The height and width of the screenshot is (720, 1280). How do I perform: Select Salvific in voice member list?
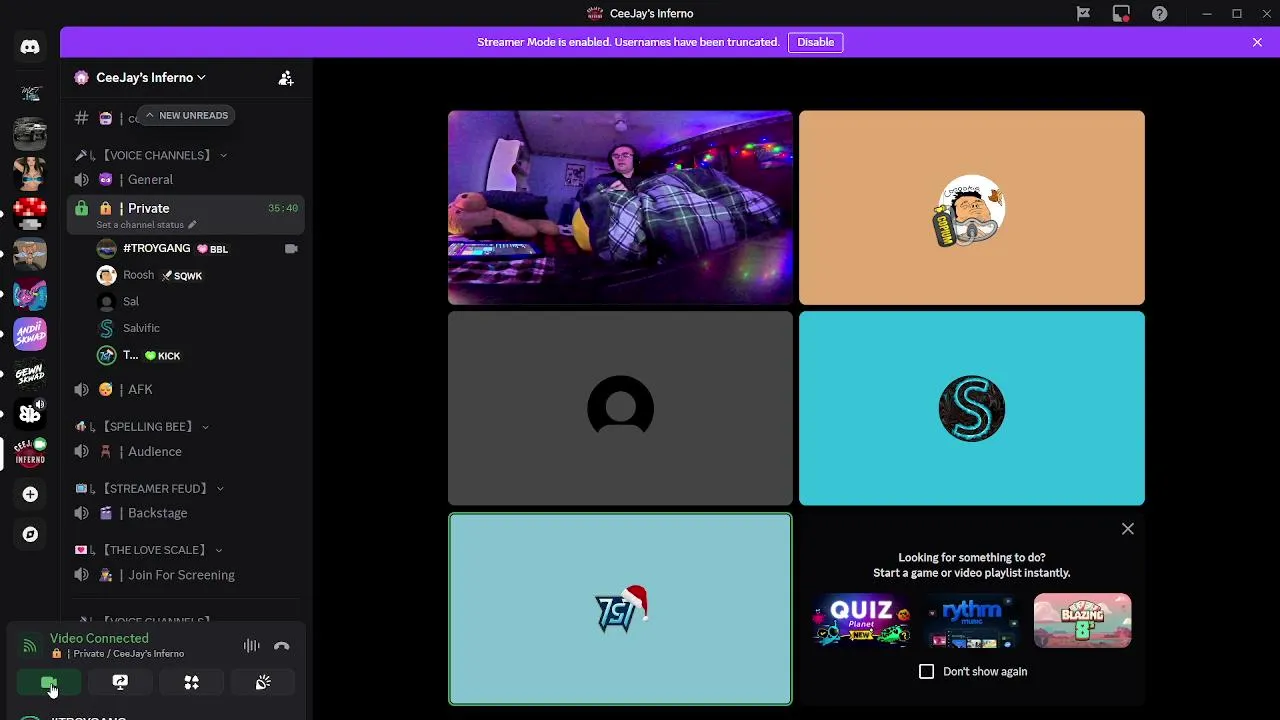coord(197,328)
